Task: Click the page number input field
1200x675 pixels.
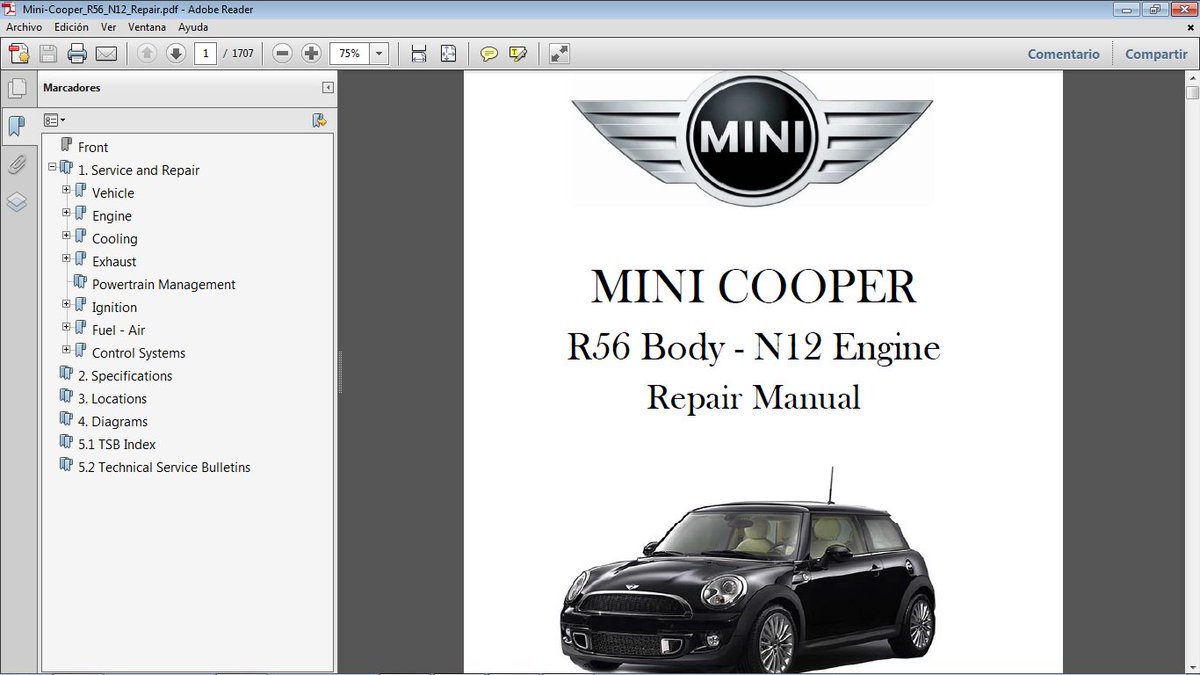Action: tap(206, 54)
